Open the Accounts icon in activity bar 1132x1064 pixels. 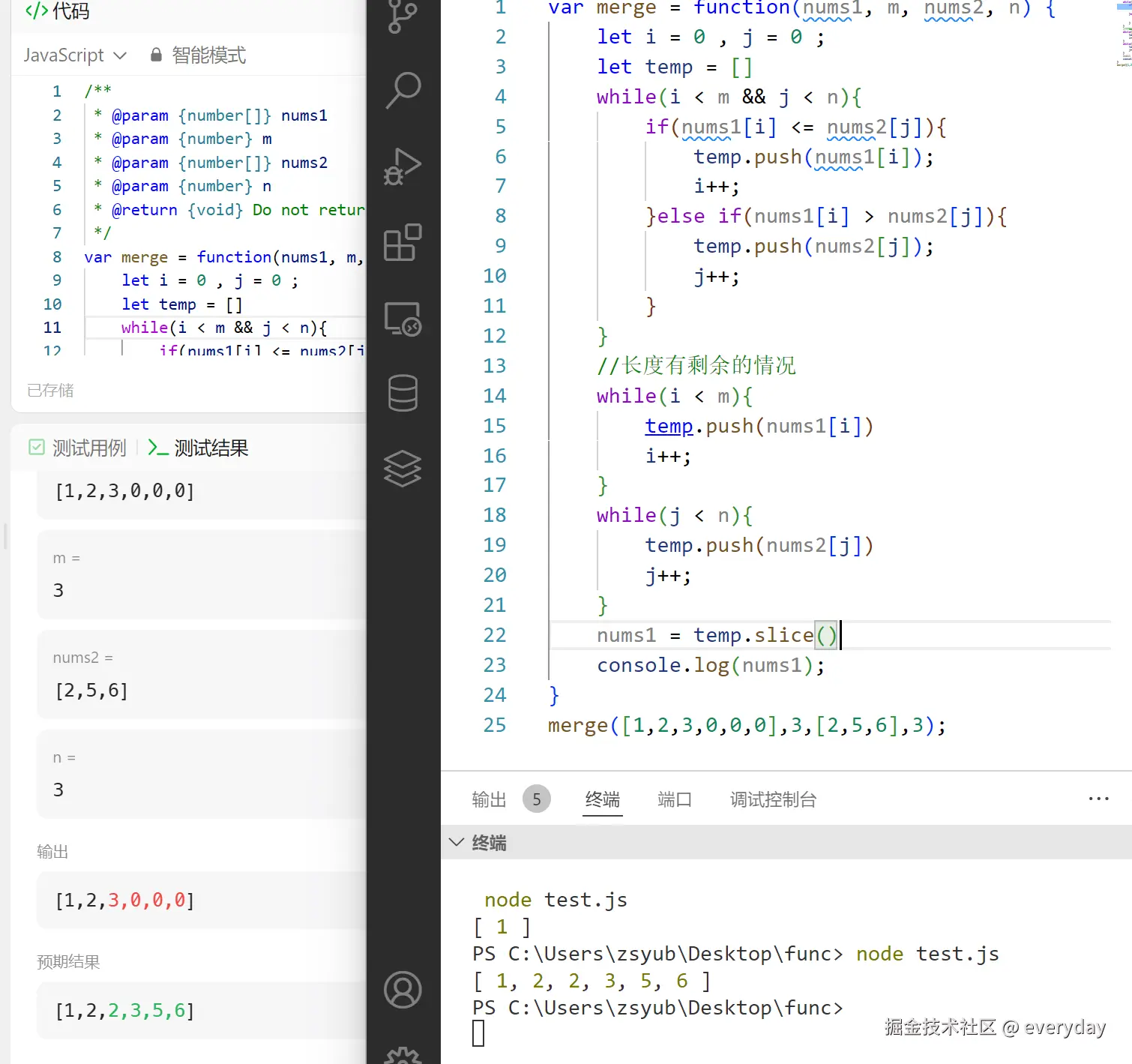point(403,990)
